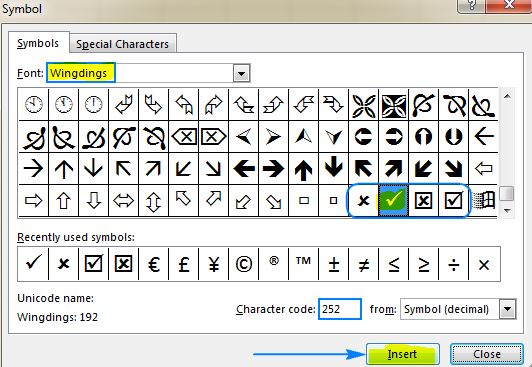Pick the small hollow square symbol
The width and height of the screenshot is (532, 367).
click(x=334, y=200)
